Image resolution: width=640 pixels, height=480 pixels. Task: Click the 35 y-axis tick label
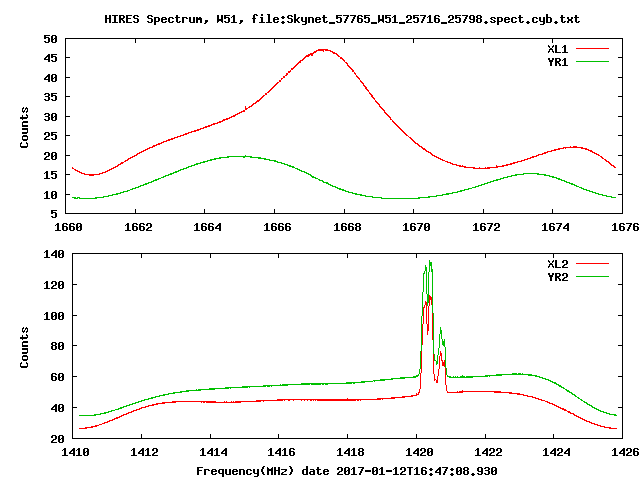[x=51, y=97]
